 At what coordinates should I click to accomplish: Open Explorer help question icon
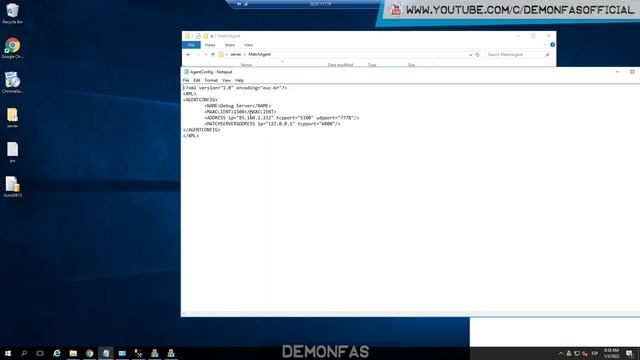pyautogui.click(x=552, y=45)
